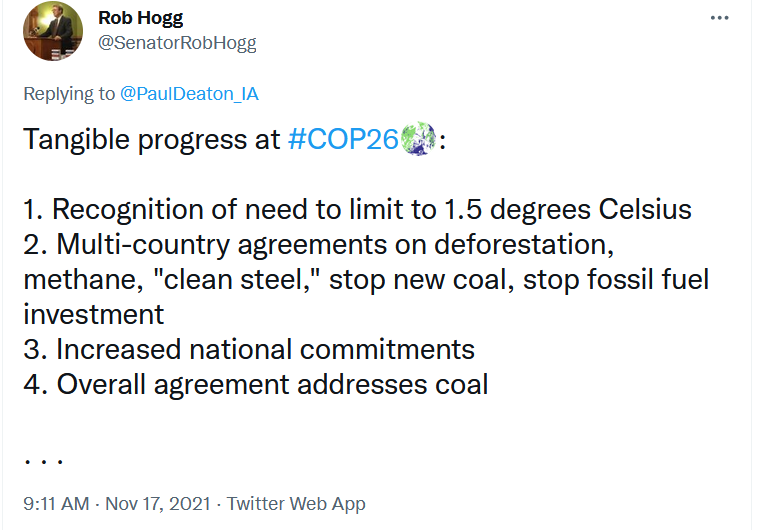Open the Twitter Web App source link
782x530 pixels.
coord(296,504)
